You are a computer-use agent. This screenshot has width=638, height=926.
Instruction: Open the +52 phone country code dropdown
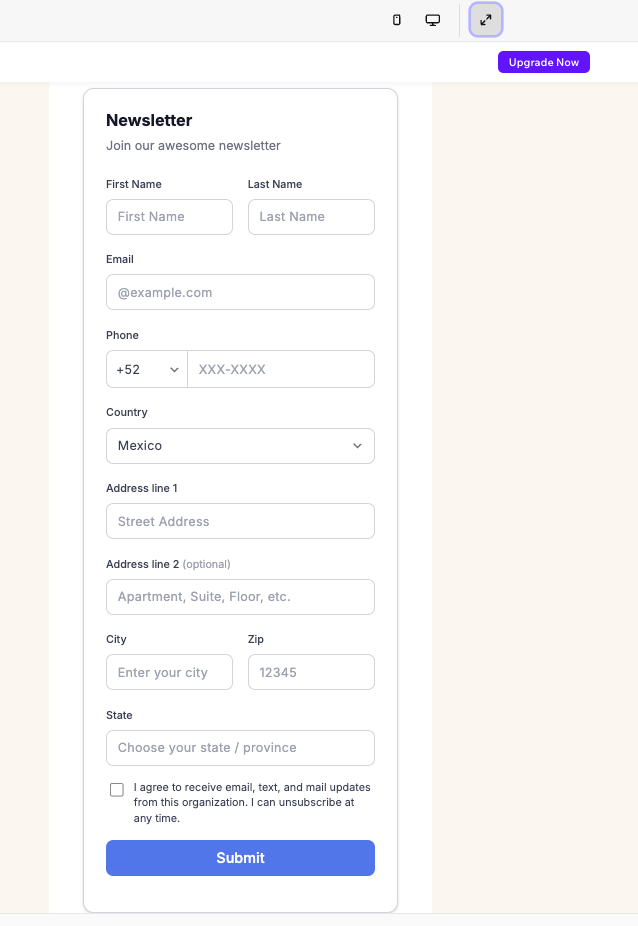[147, 369]
